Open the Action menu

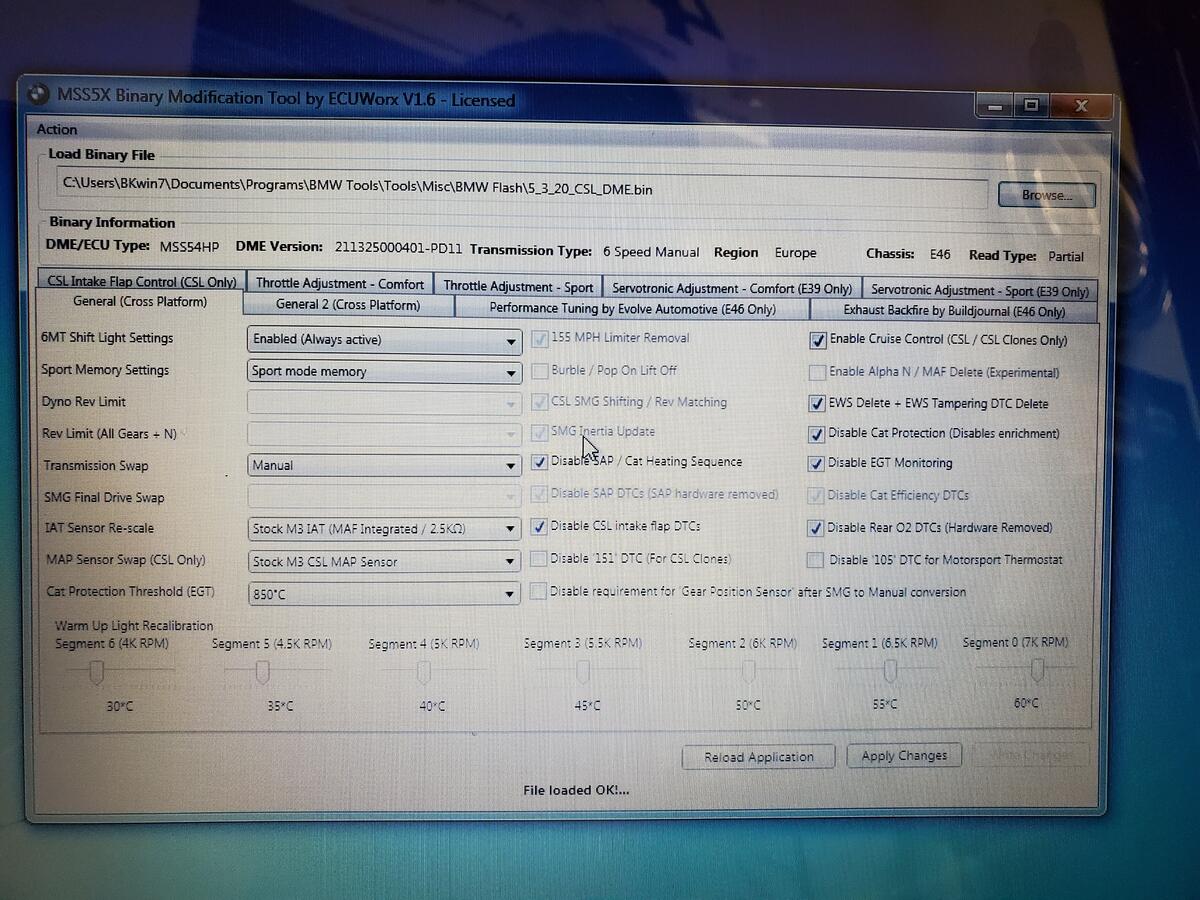(57, 129)
